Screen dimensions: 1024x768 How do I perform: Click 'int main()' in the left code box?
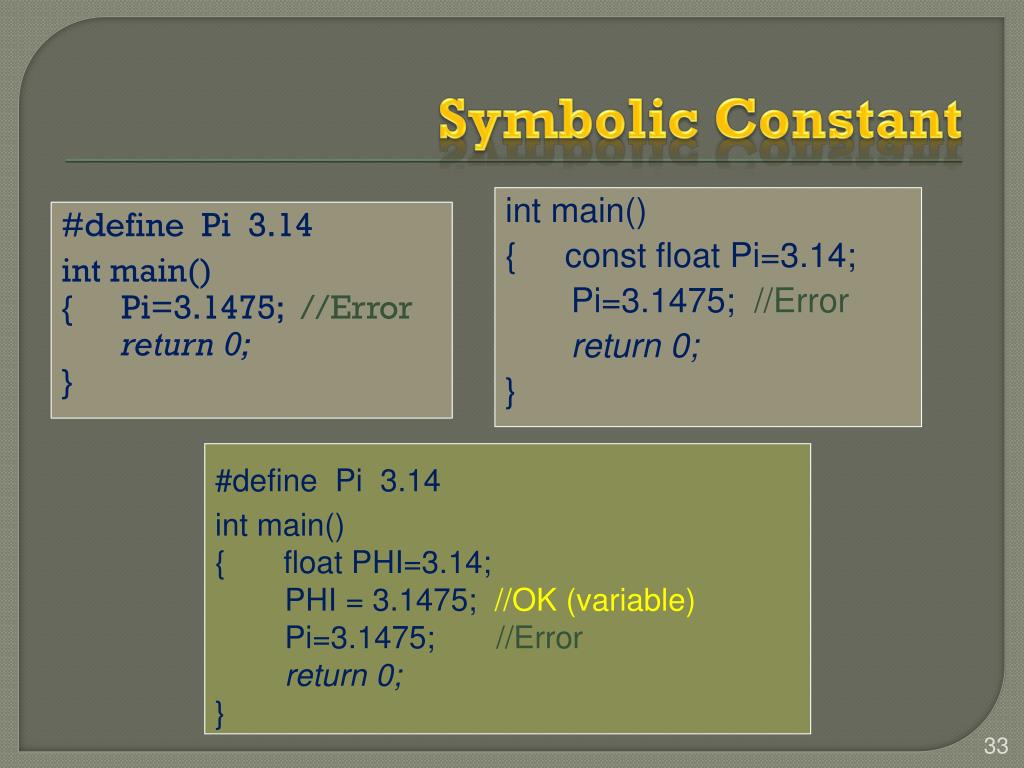pyautogui.click(x=136, y=271)
